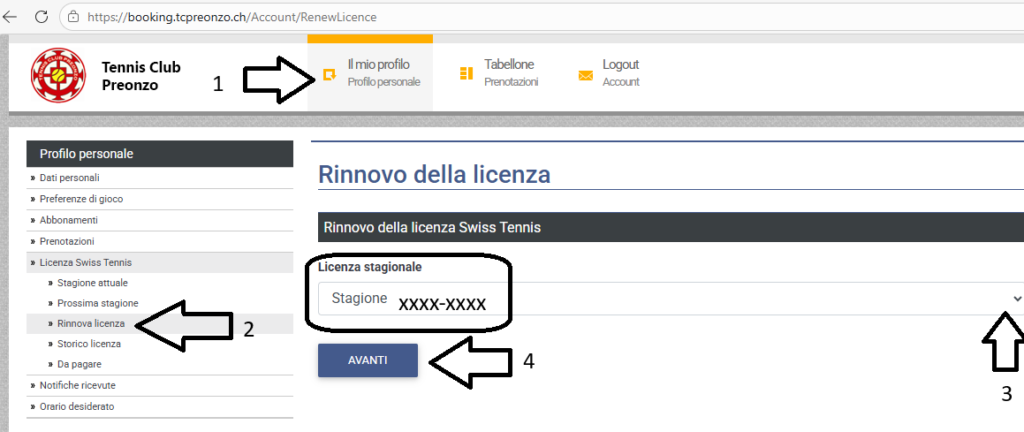This screenshot has height=432, width=1024.
Task: Open Storico licenza entry
Action: point(91,344)
